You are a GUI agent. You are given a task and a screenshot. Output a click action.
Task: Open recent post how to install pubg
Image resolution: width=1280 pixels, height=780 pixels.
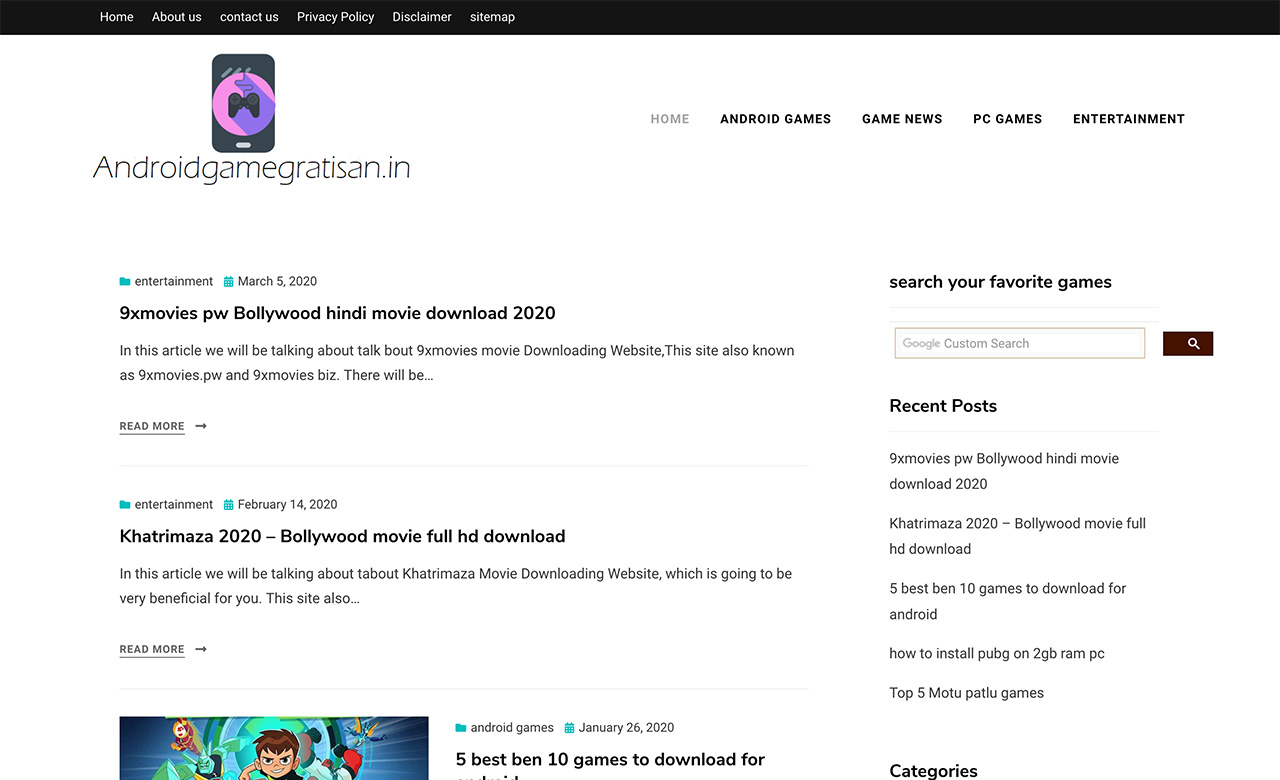(997, 653)
